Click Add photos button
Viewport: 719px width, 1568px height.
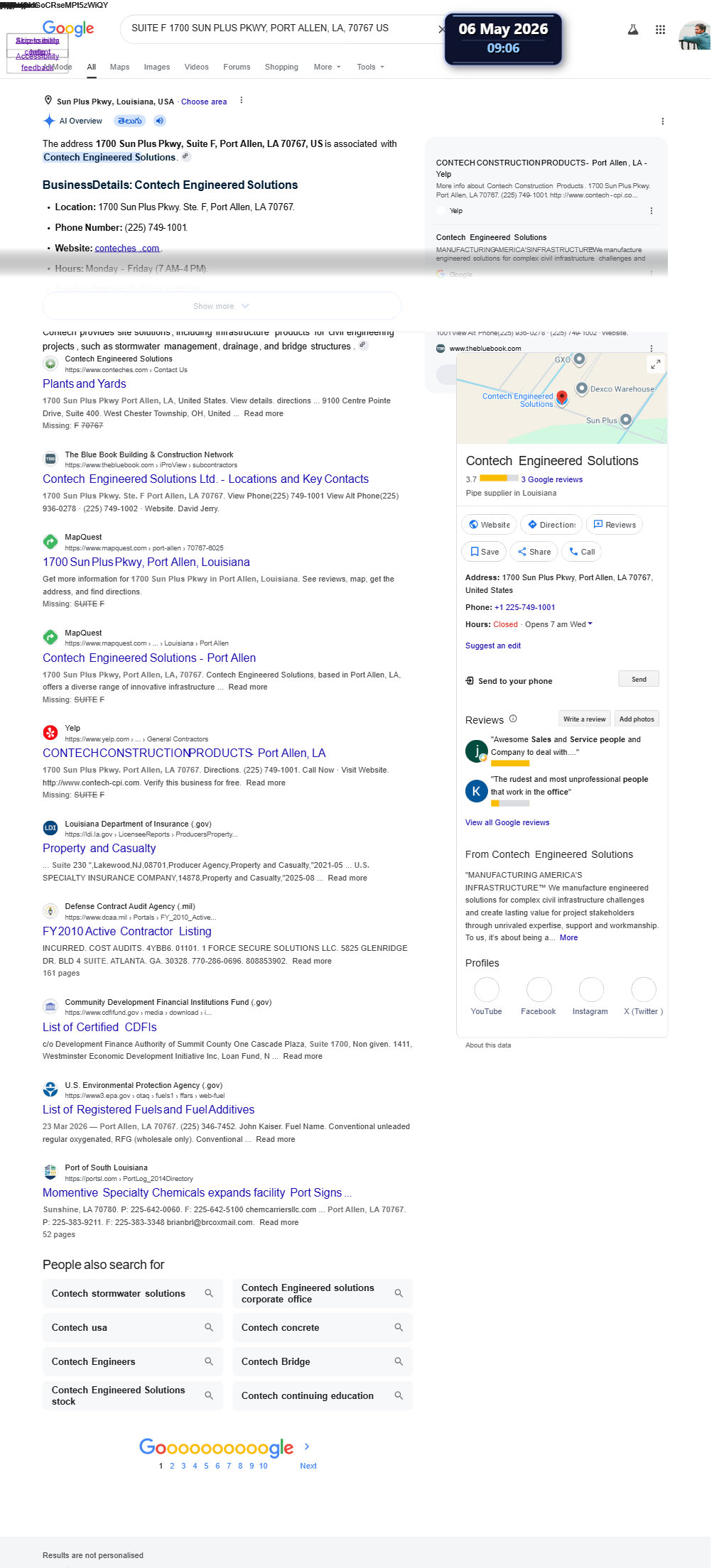pyautogui.click(x=637, y=719)
